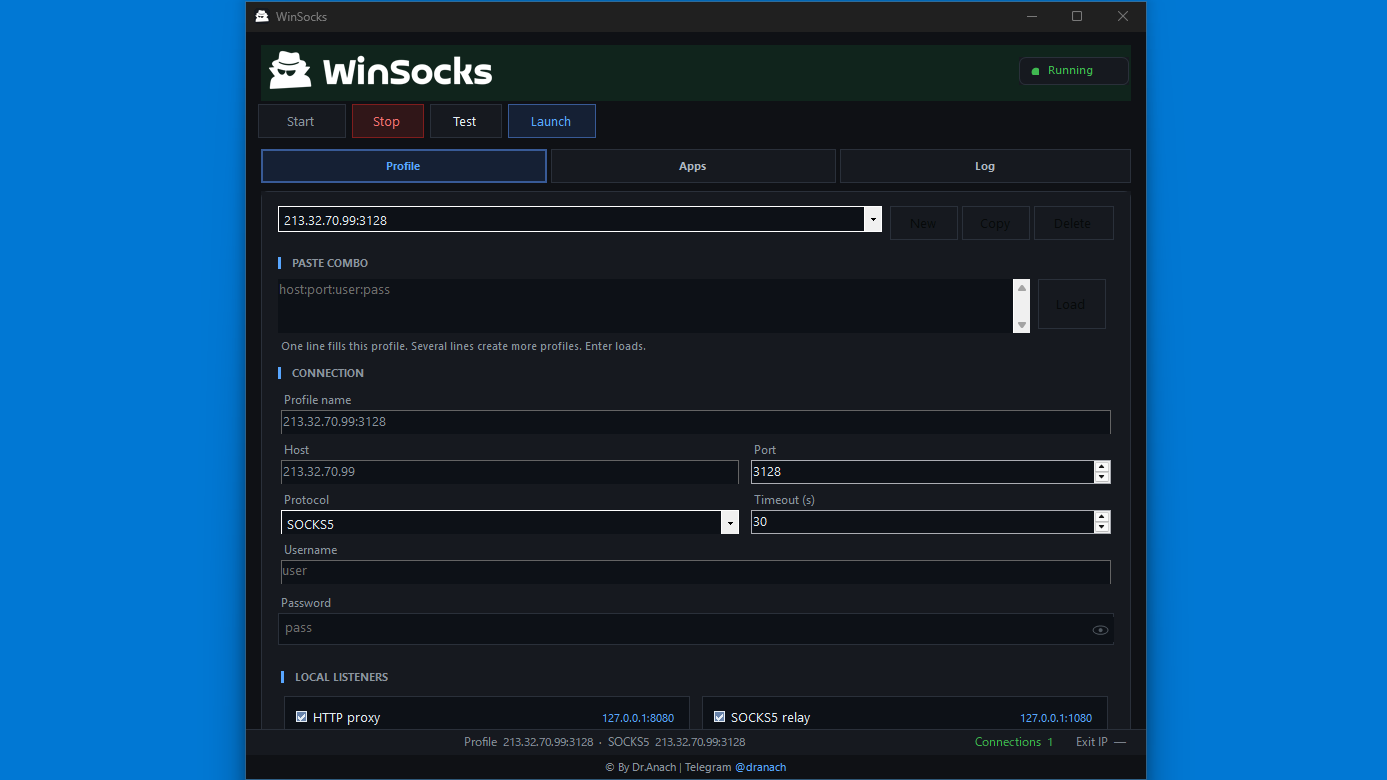The height and width of the screenshot is (780, 1387).
Task: Click the WinSocks title bar app icon
Action: (x=262, y=16)
